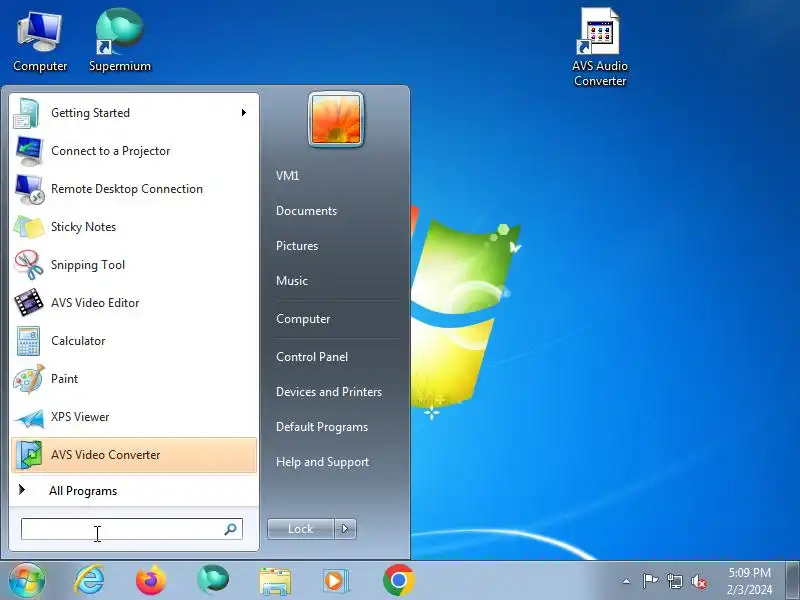The image size is (800, 600).
Task: Select the Calculator text entry
Action: pos(78,341)
